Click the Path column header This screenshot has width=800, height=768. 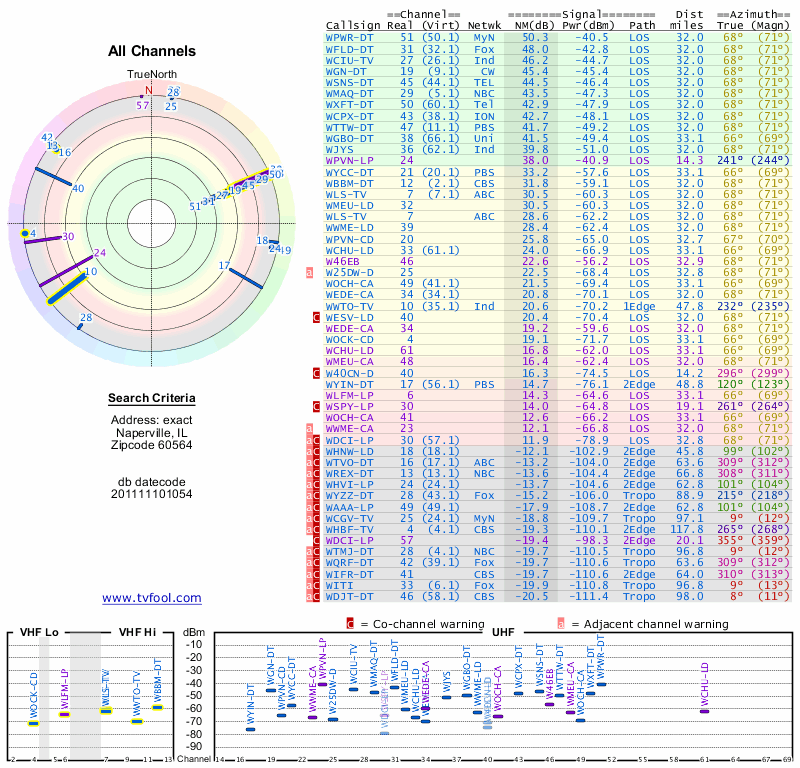click(x=642, y=26)
